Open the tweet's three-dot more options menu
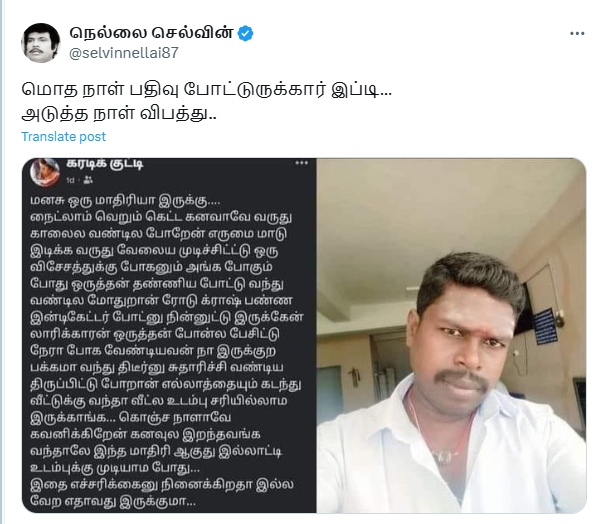Viewport: 600px width, 524px height. pyautogui.click(x=577, y=34)
